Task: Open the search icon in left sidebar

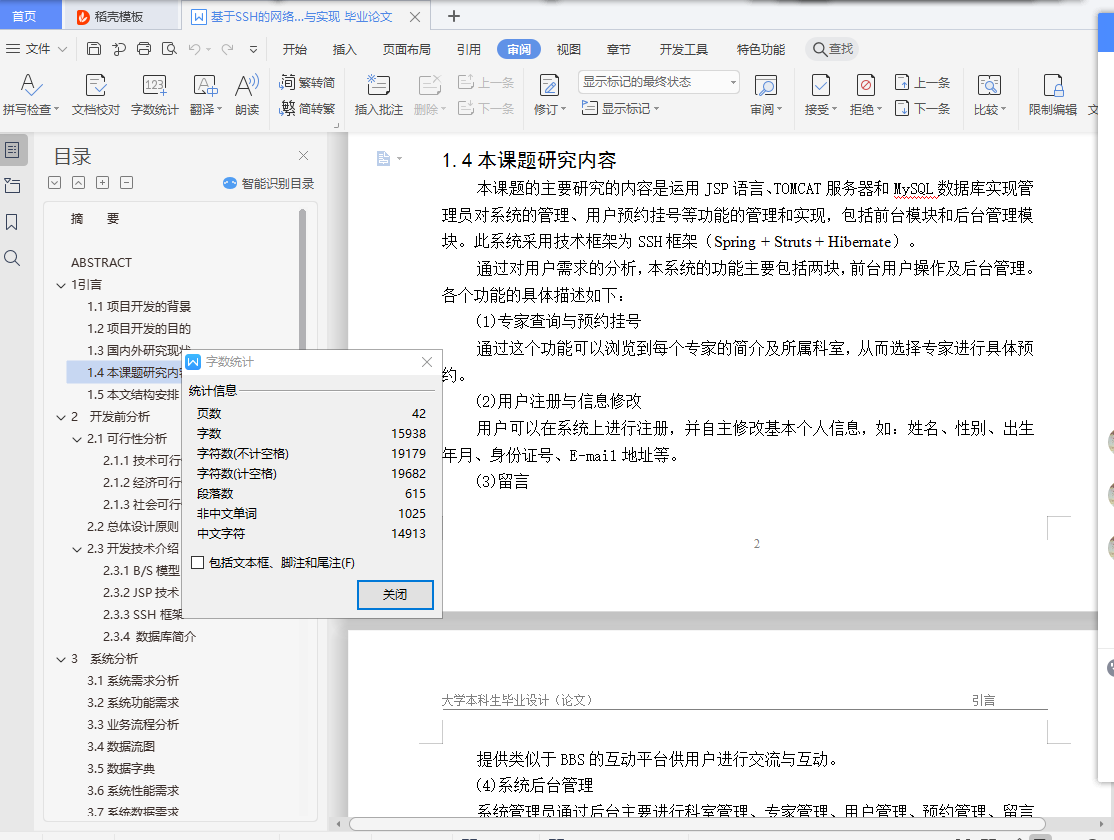Action: coord(11,258)
